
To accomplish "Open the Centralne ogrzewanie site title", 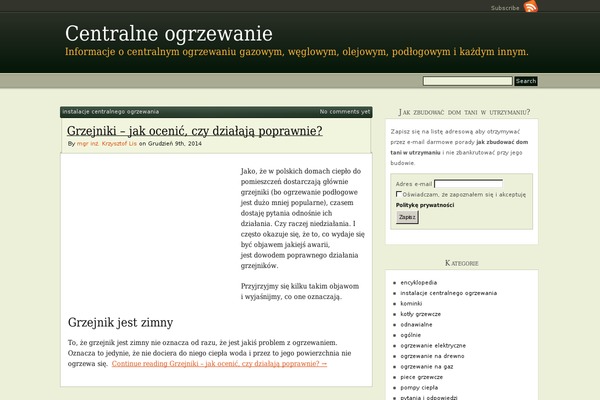I will 169,33.
